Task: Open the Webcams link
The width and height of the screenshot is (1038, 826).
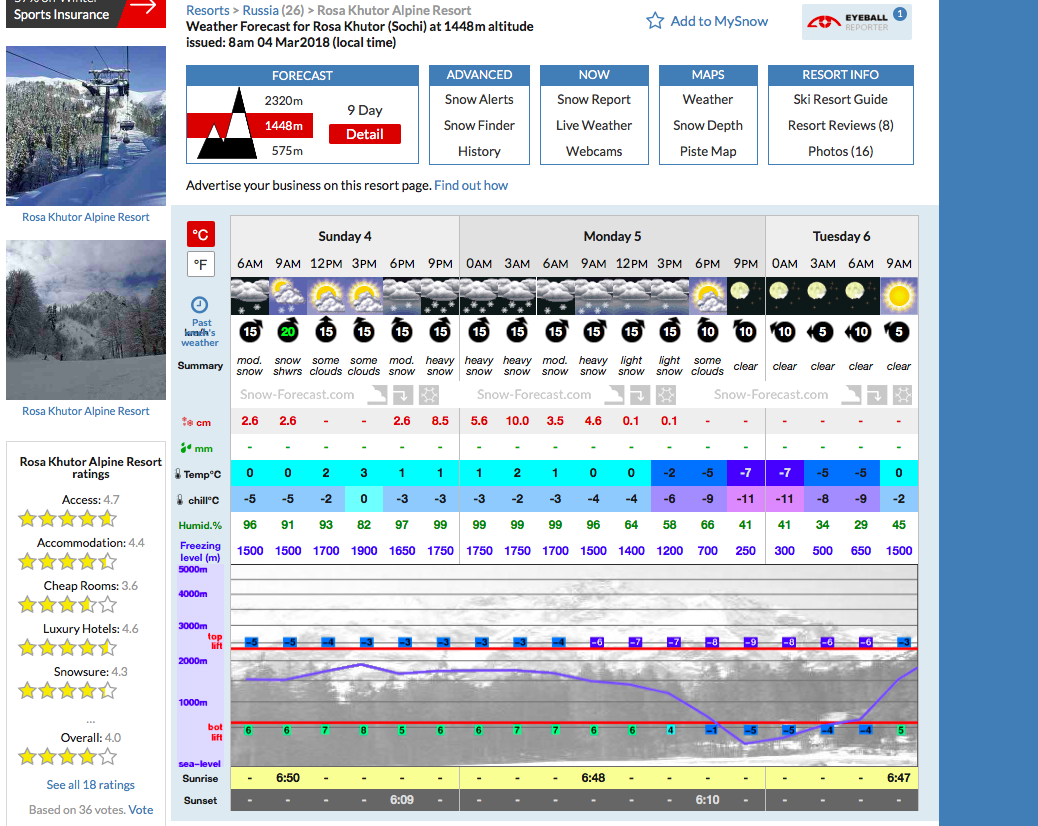Action: (x=594, y=152)
